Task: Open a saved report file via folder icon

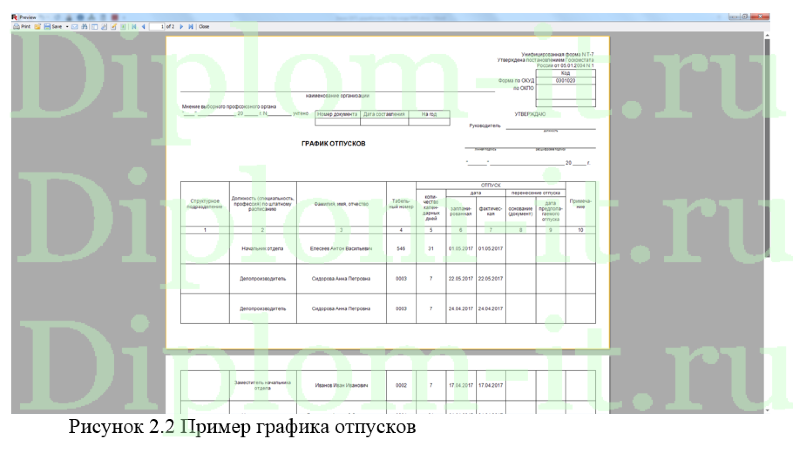Action: coord(37,26)
